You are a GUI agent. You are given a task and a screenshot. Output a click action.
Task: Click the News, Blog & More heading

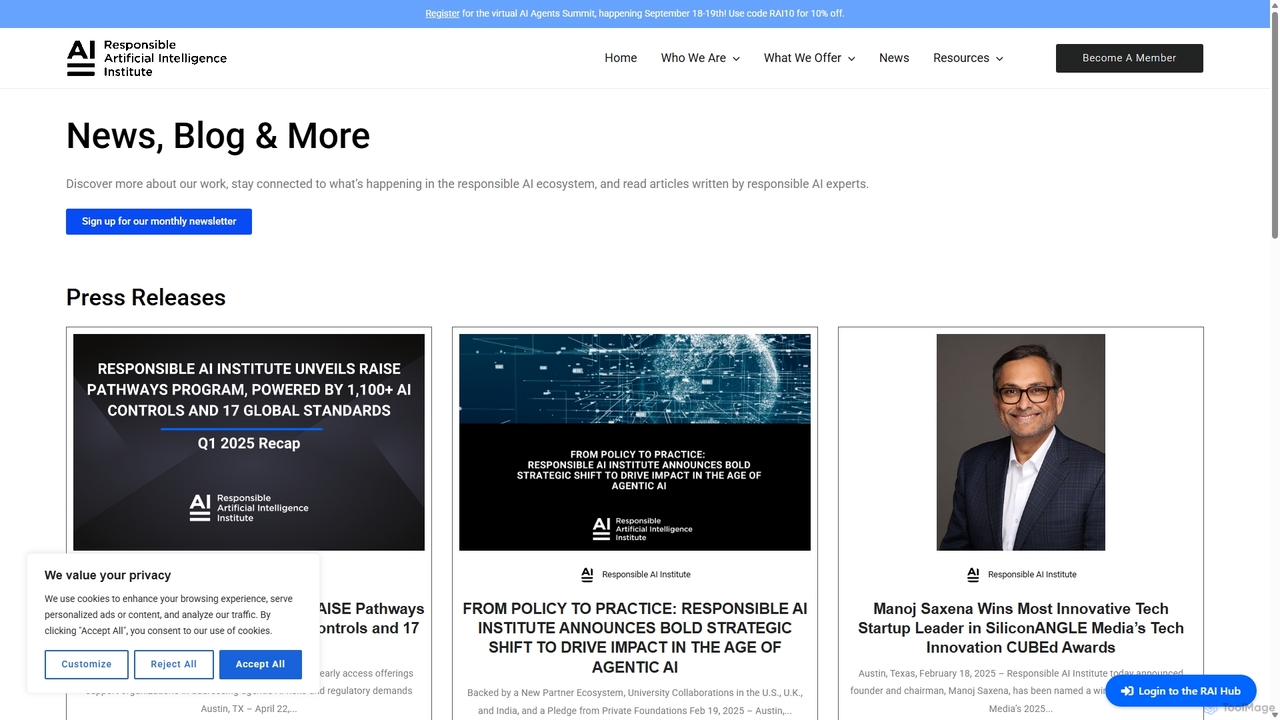tap(218, 136)
